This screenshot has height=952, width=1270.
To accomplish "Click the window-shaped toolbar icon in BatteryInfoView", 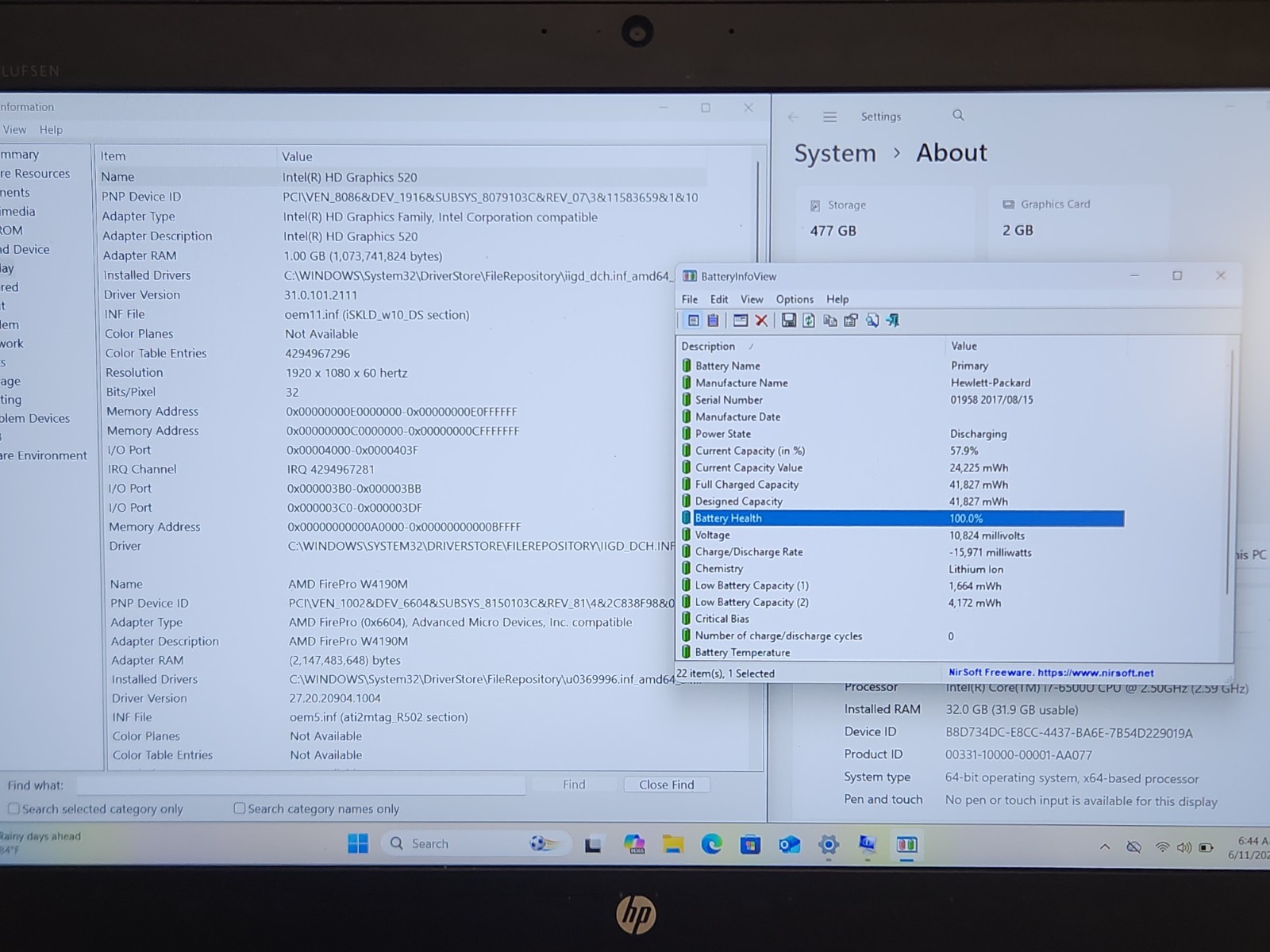I will [740, 321].
